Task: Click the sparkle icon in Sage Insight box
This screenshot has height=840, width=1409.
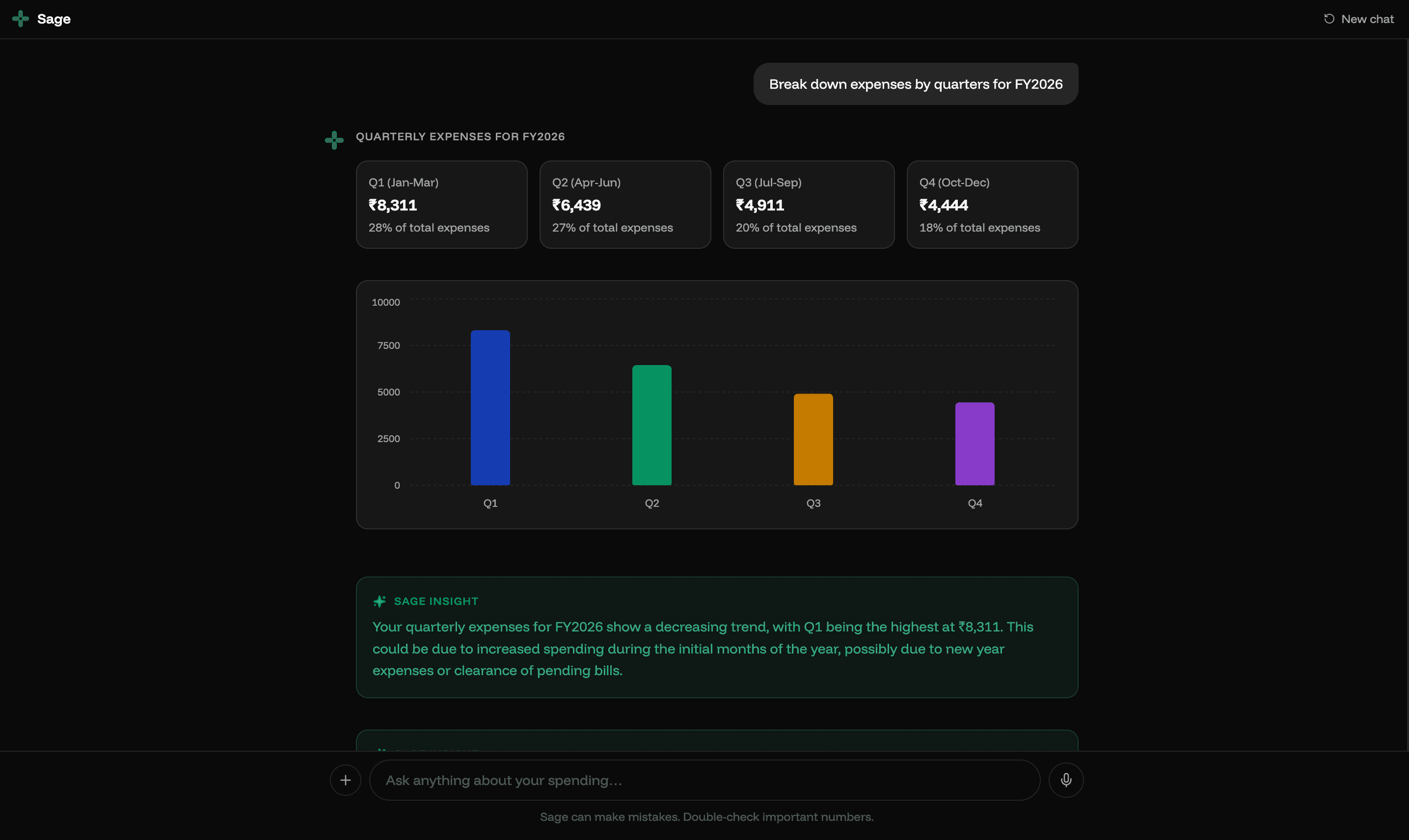Action: pos(379,601)
